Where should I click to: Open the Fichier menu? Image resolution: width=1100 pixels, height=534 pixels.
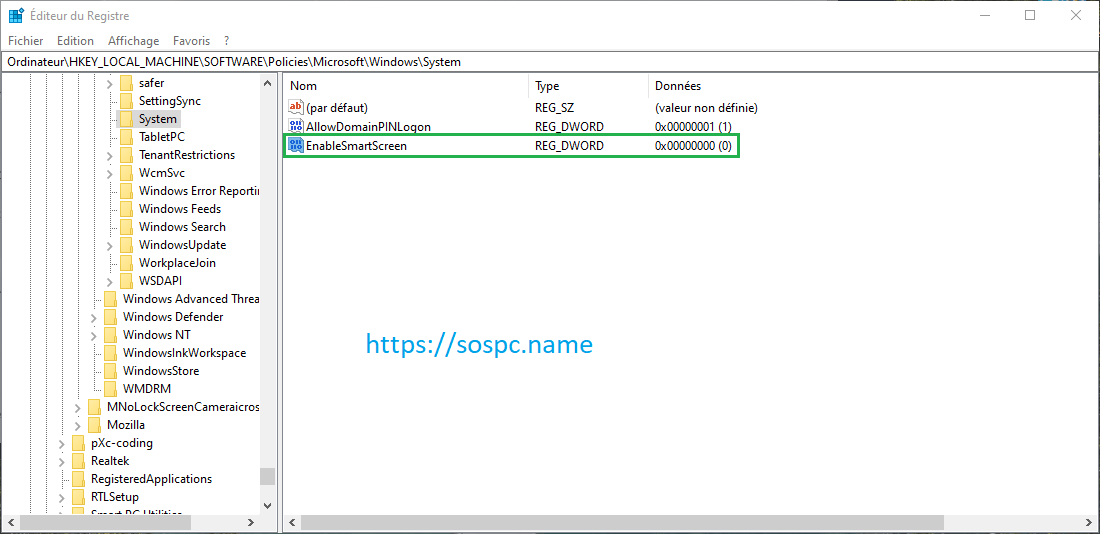click(x=25, y=41)
